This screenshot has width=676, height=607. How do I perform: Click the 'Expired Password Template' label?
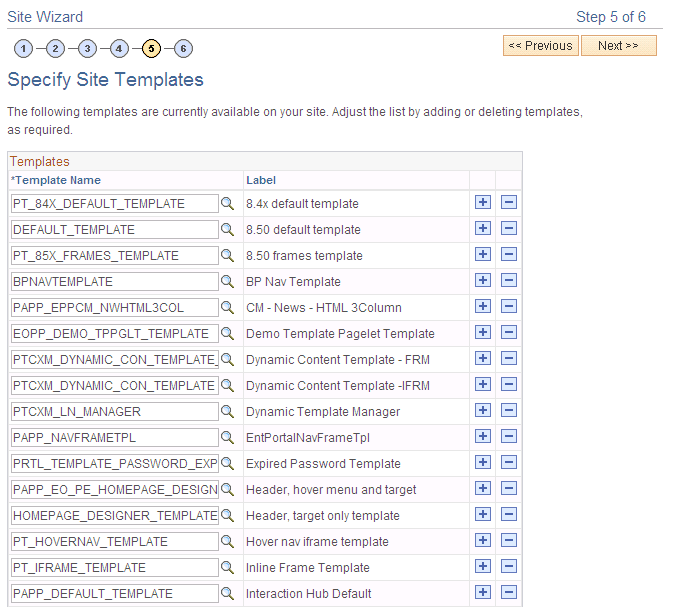(323, 463)
